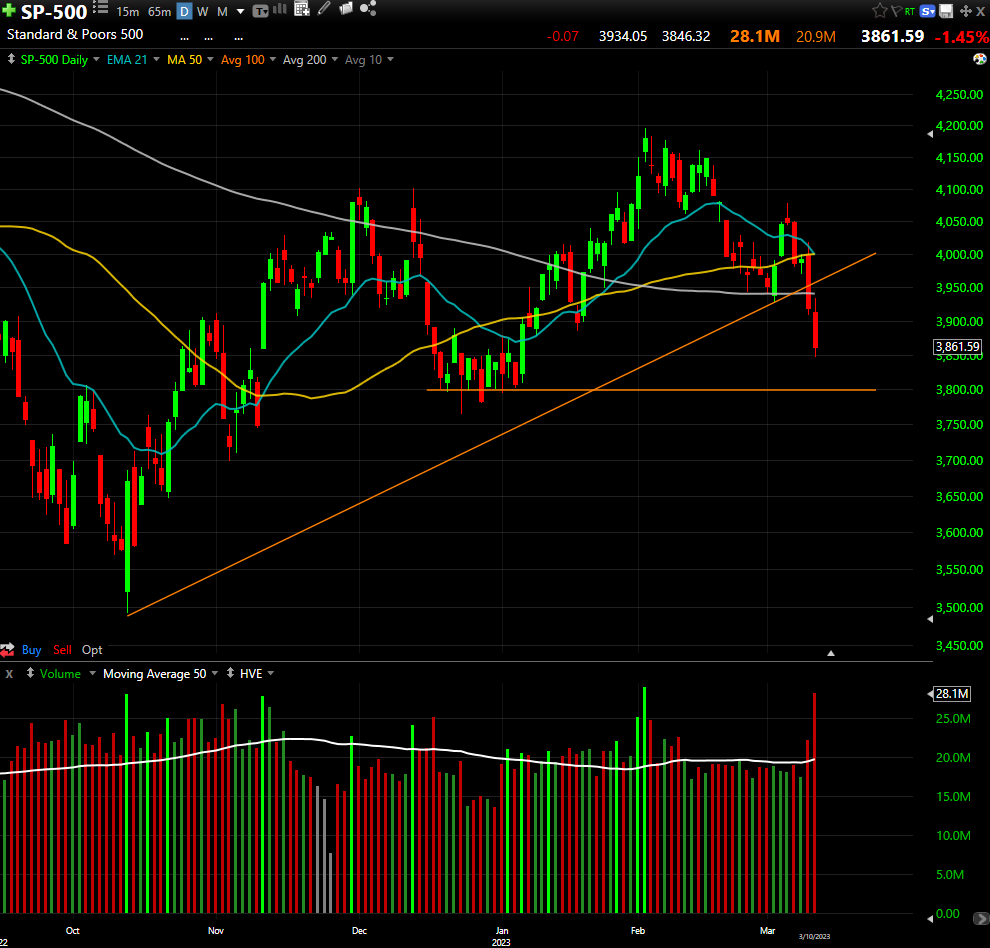
Task: Switch to the 15m timeframe
Action: (128, 11)
